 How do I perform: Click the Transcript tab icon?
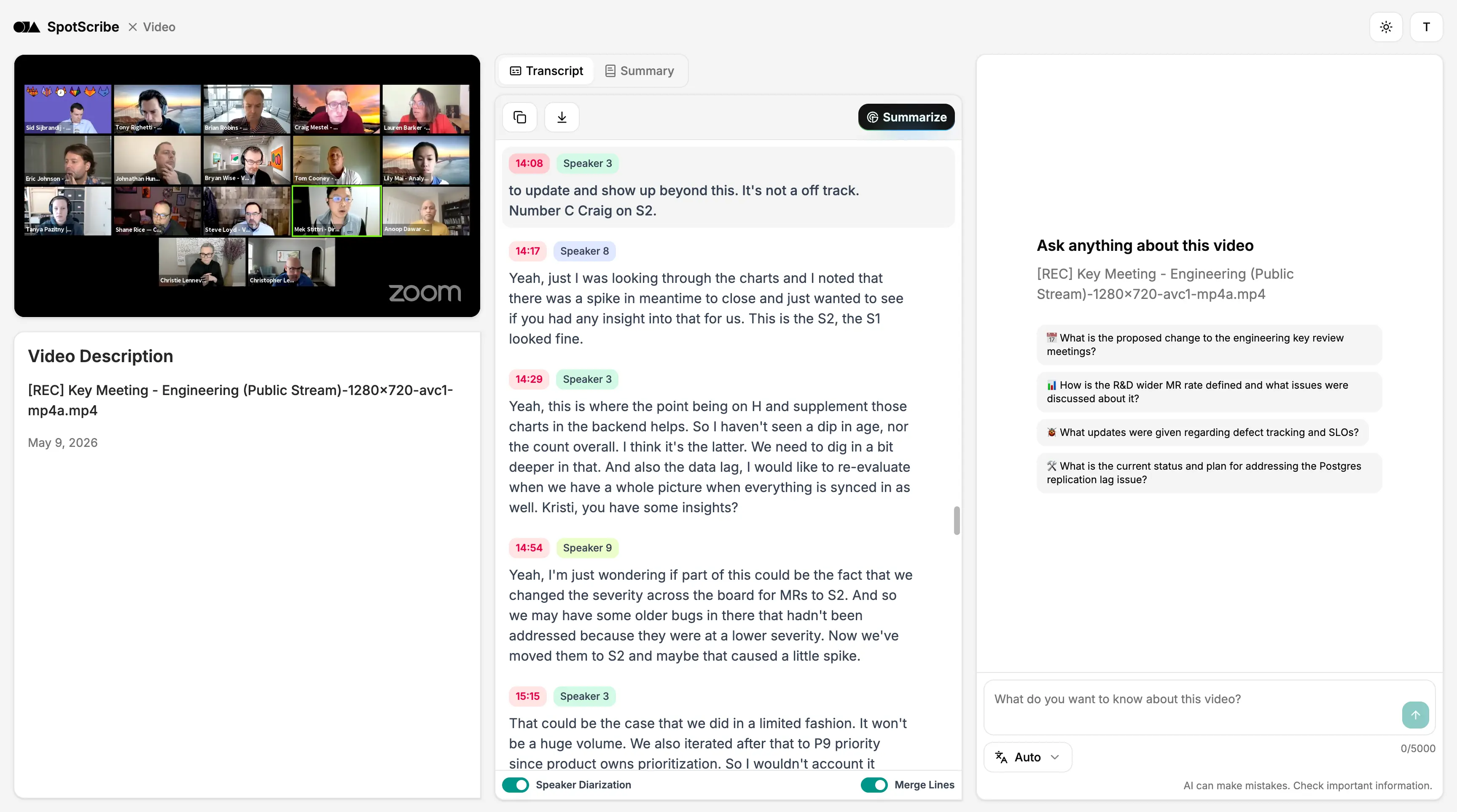coord(515,71)
